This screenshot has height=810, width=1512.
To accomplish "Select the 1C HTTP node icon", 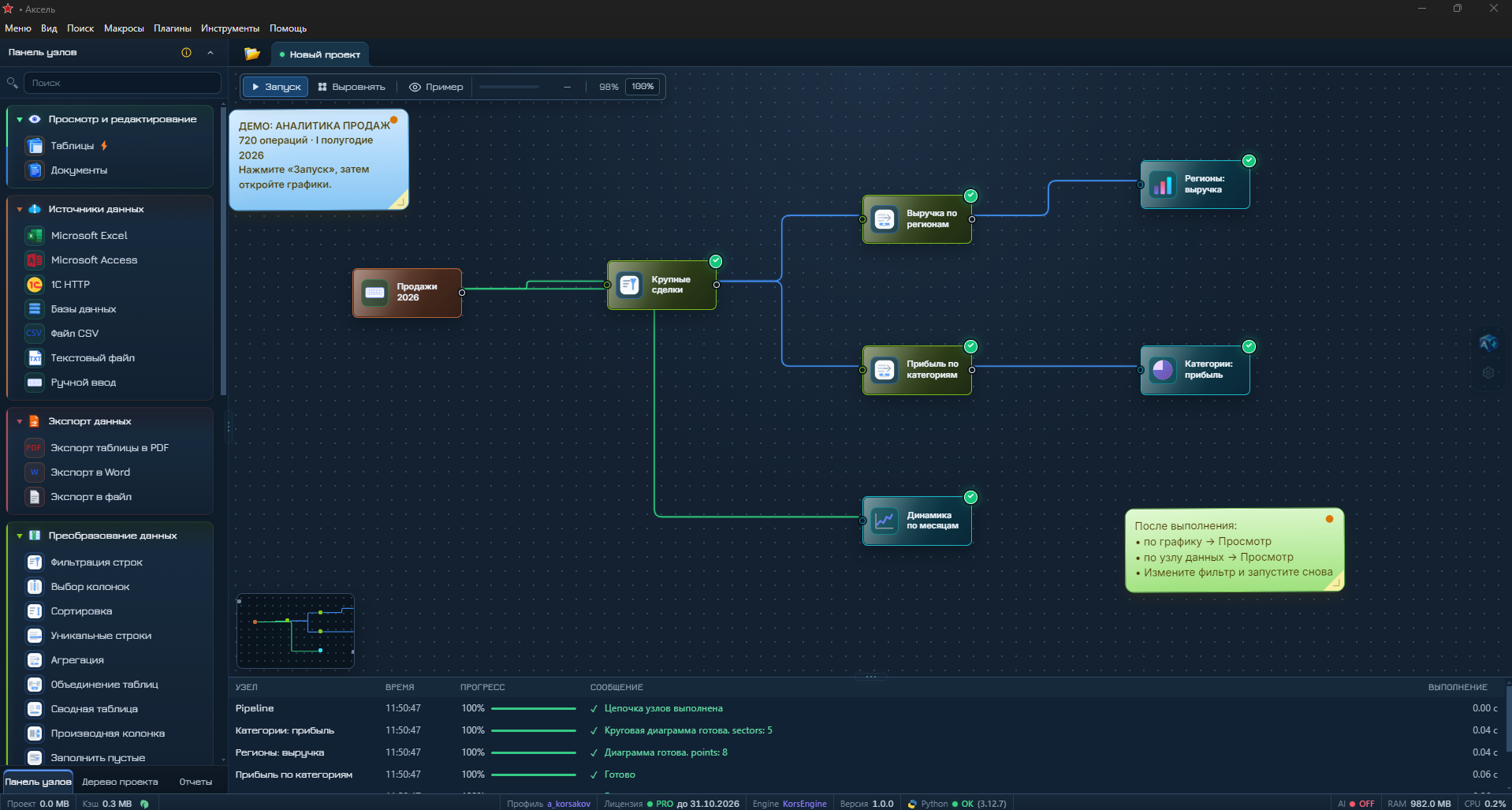I will coord(35,284).
